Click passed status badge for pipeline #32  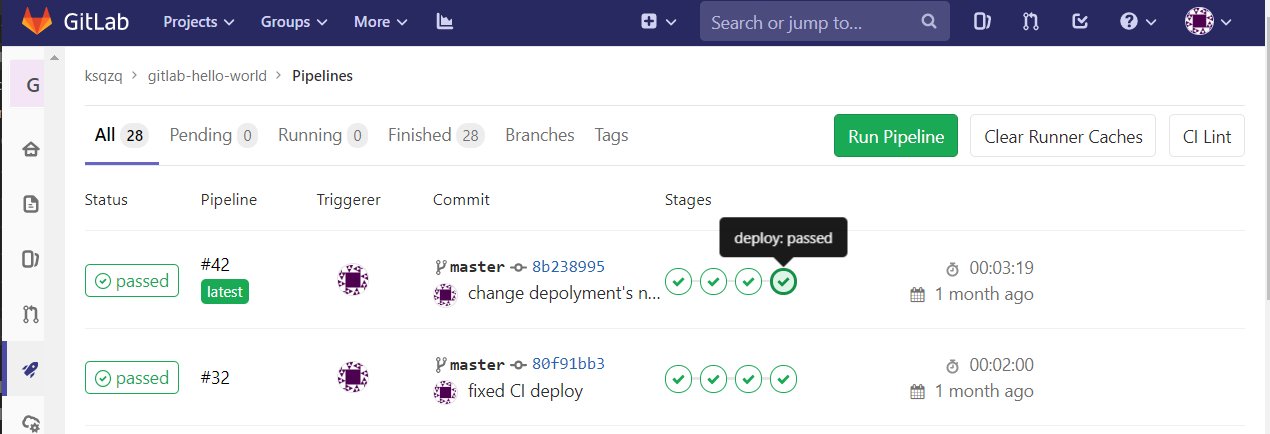[132, 378]
